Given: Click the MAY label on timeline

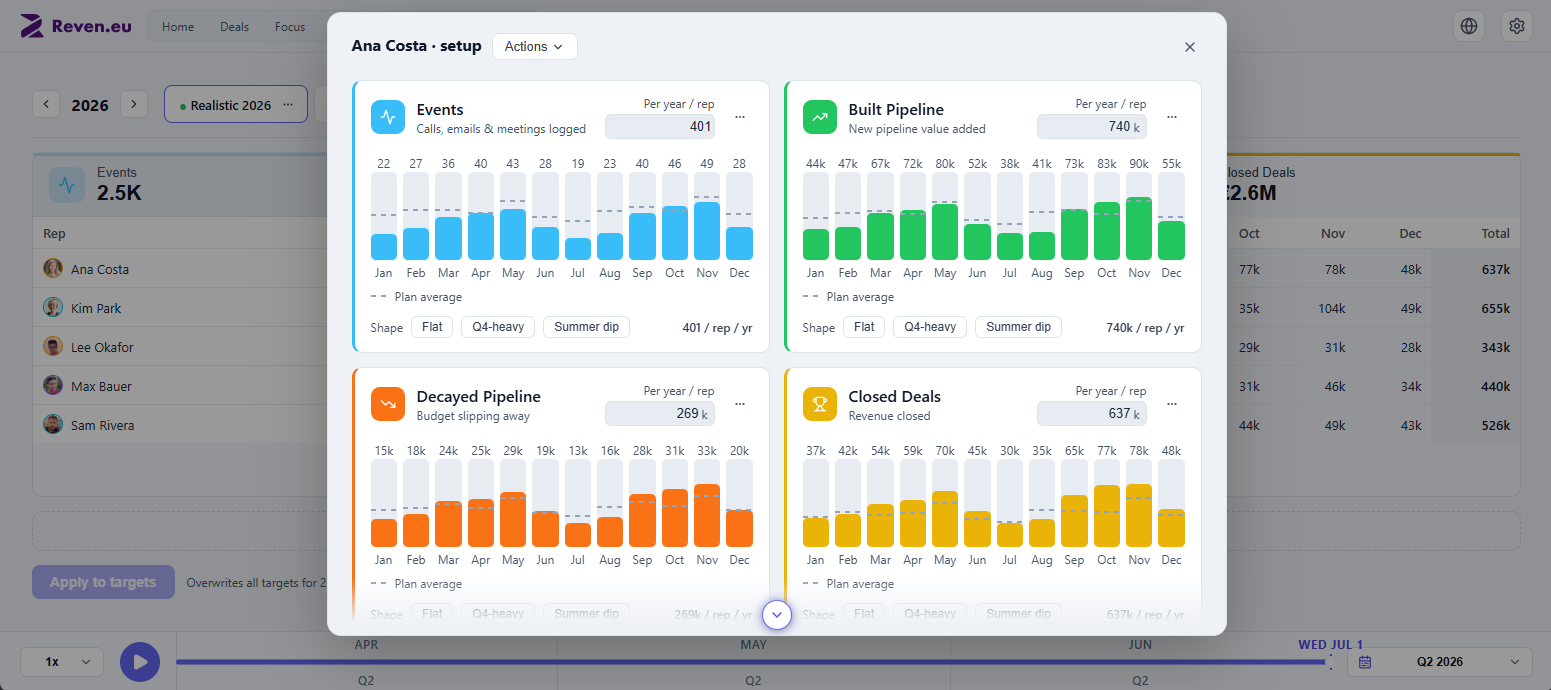Looking at the screenshot, I should [754, 645].
